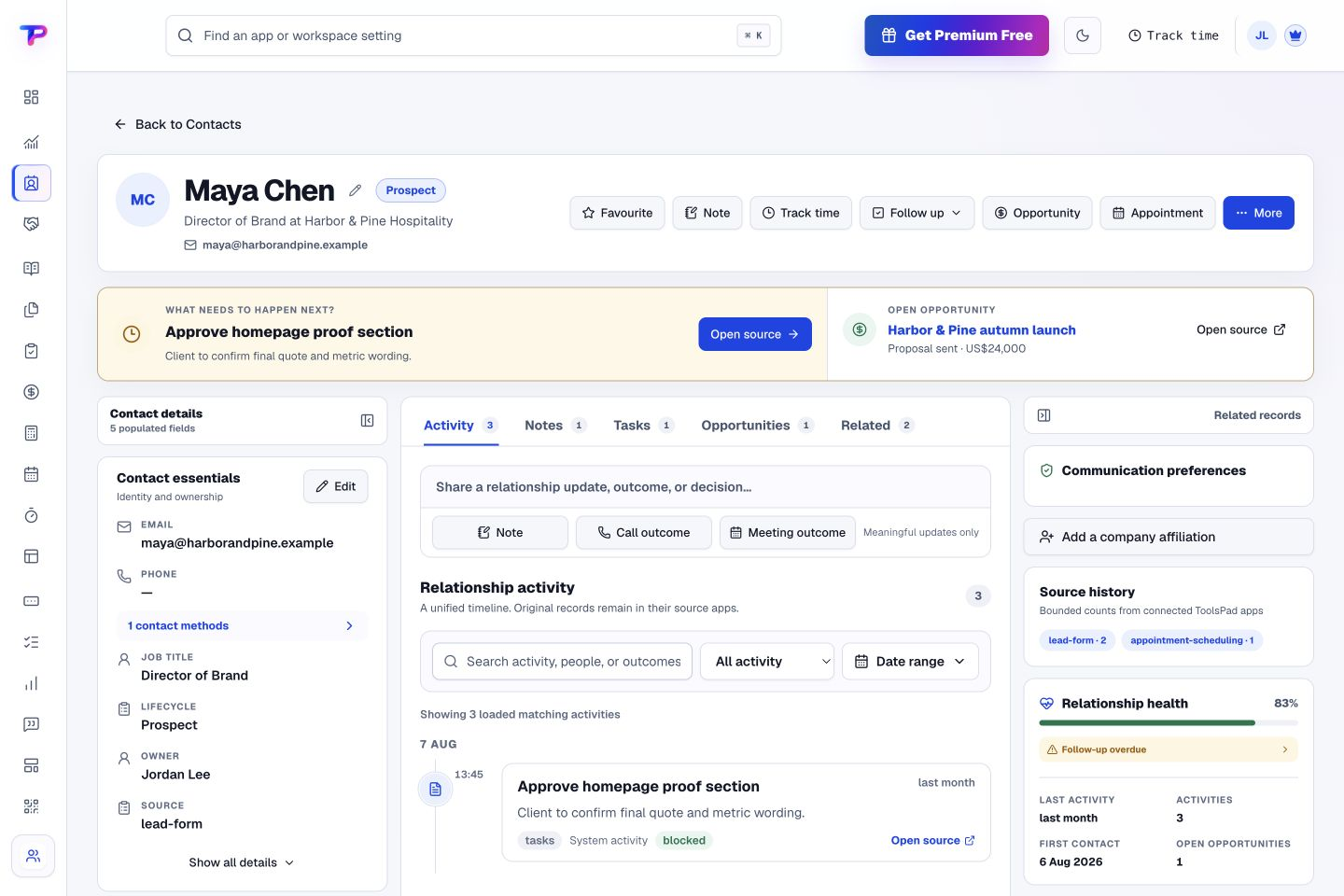
Task: Open the checklist icon in sidebar
Action: [x=31, y=642]
